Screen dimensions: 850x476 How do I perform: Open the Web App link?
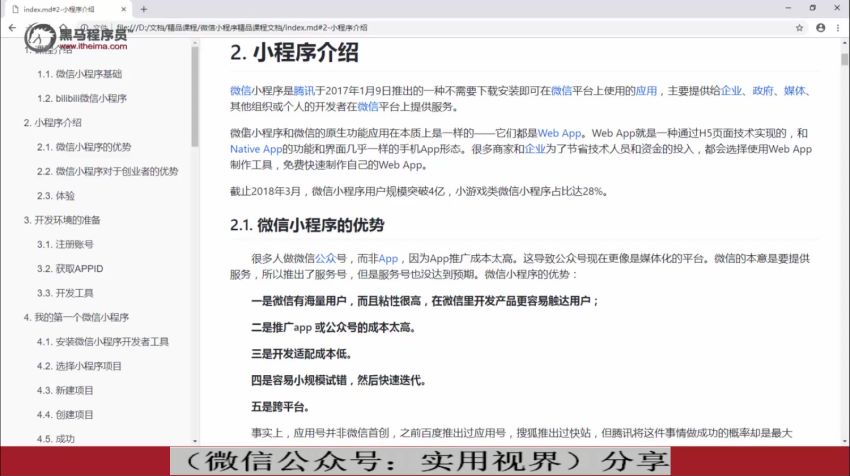tap(559, 133)
